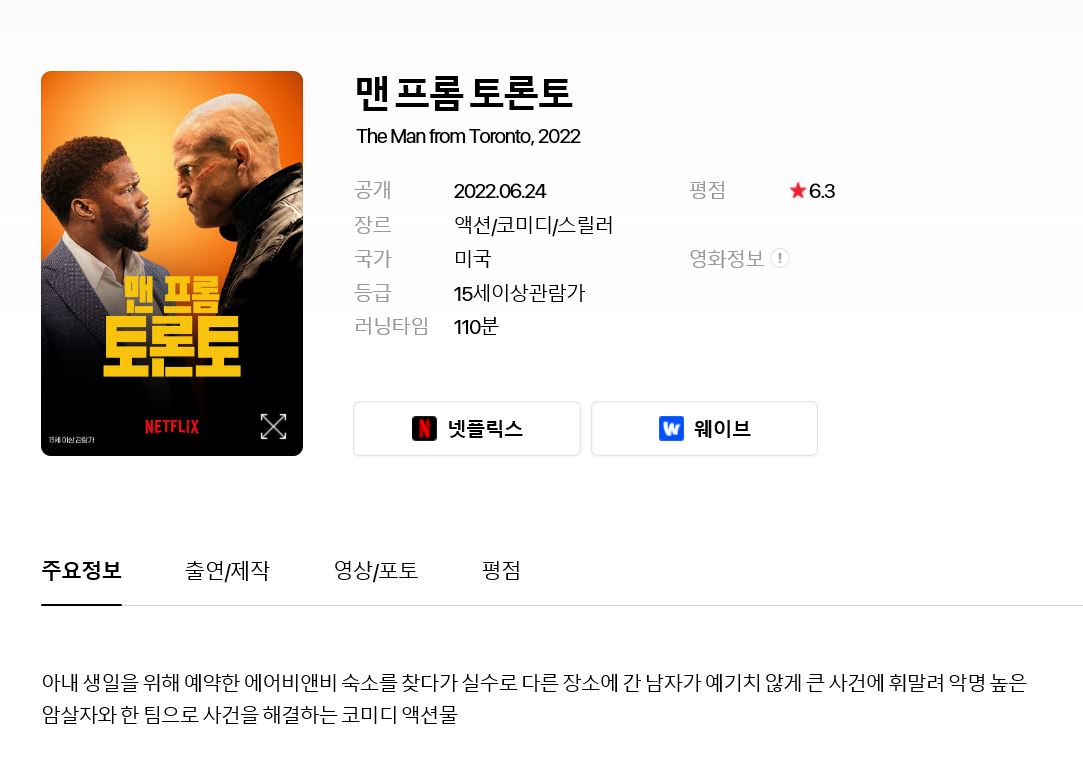Click the red rating star icon
This screenshot has height=779, width=1083.
(798, 191)
